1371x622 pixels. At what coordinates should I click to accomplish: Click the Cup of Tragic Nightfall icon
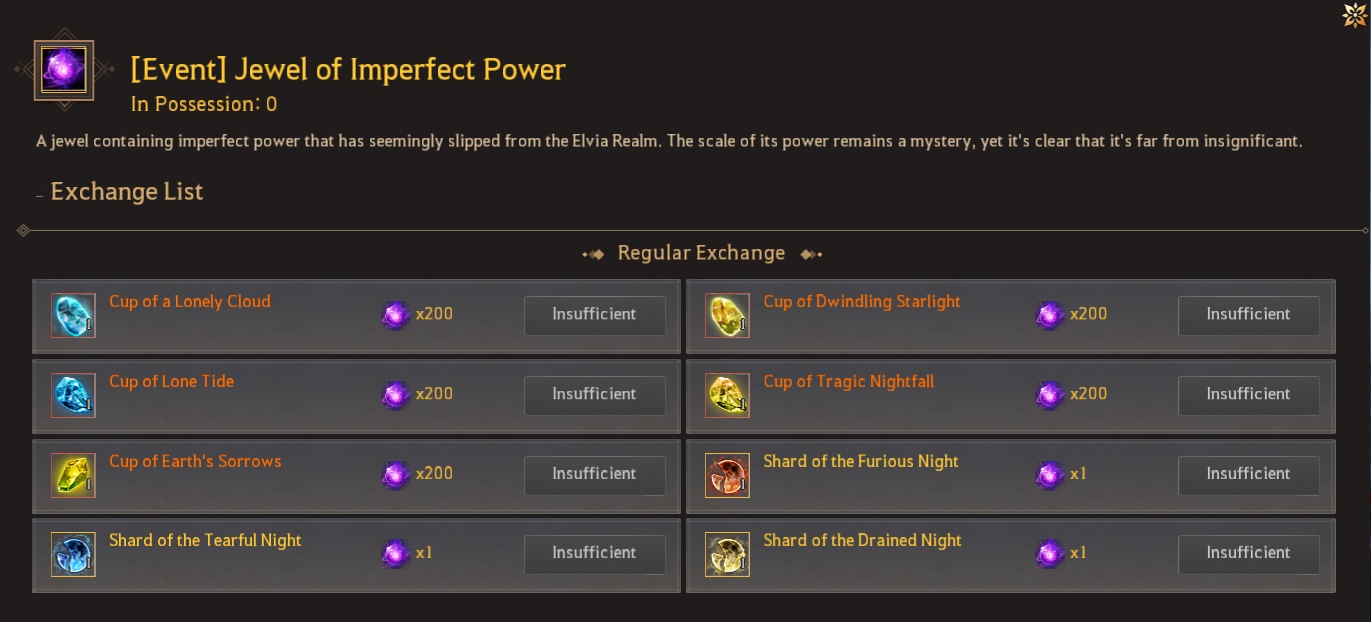pyautogui.click(x=727, y=396)
